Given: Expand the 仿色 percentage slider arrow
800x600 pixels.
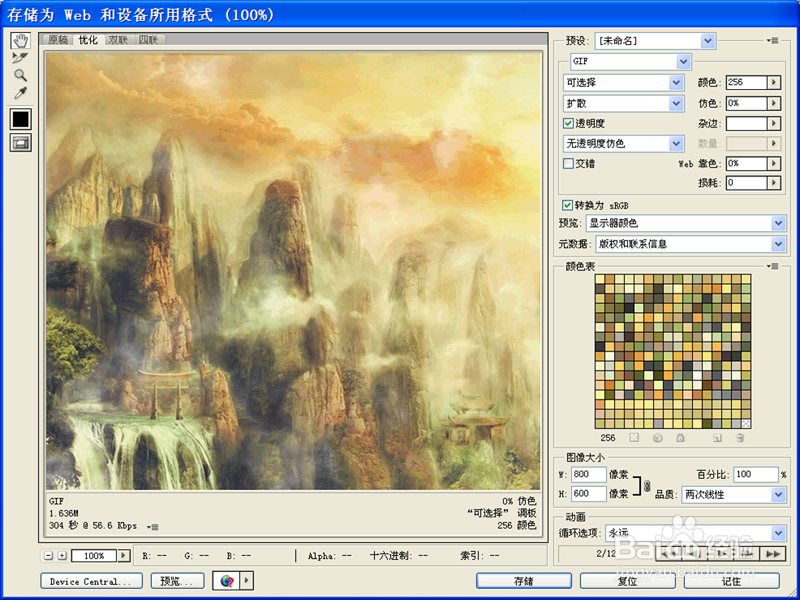Looking at the screenshot, I should click(x=774, y=103).
